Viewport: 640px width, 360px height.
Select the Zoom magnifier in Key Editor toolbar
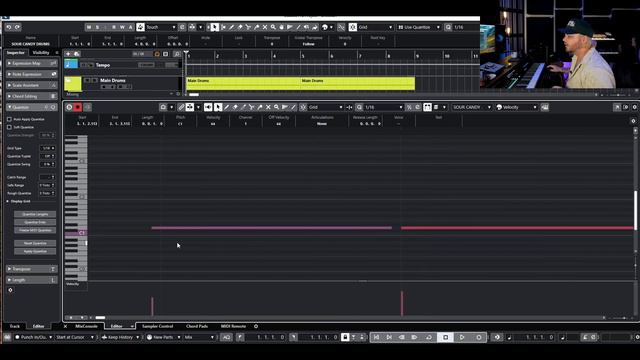point(276,107)
